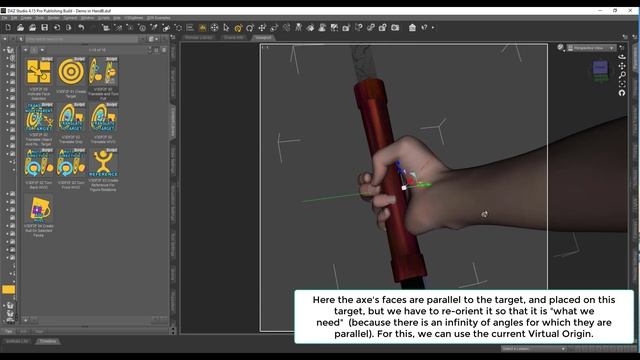Open the help icon's dropdown arrow
Screen dimensions: 640x360
tap(433, 27)
